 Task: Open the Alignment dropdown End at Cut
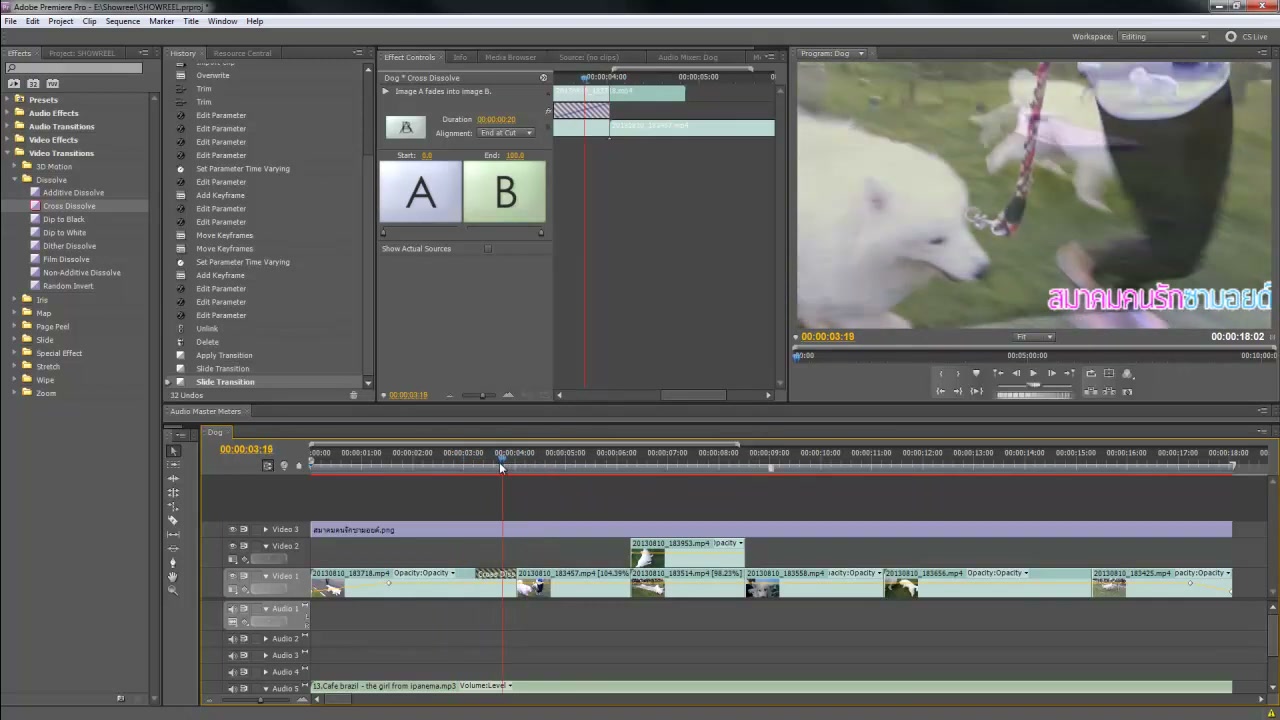[506, 133]
